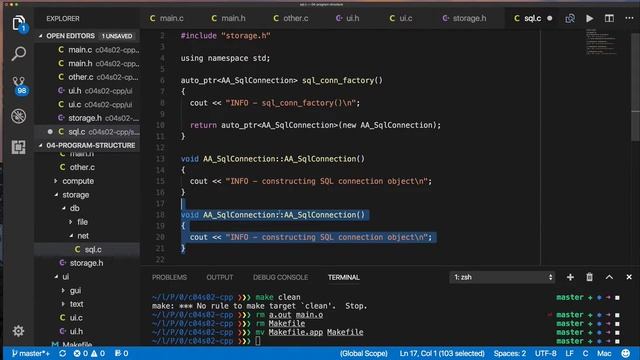
Task: Open storage.h in the project tree
Action: (x=87, y=263)
